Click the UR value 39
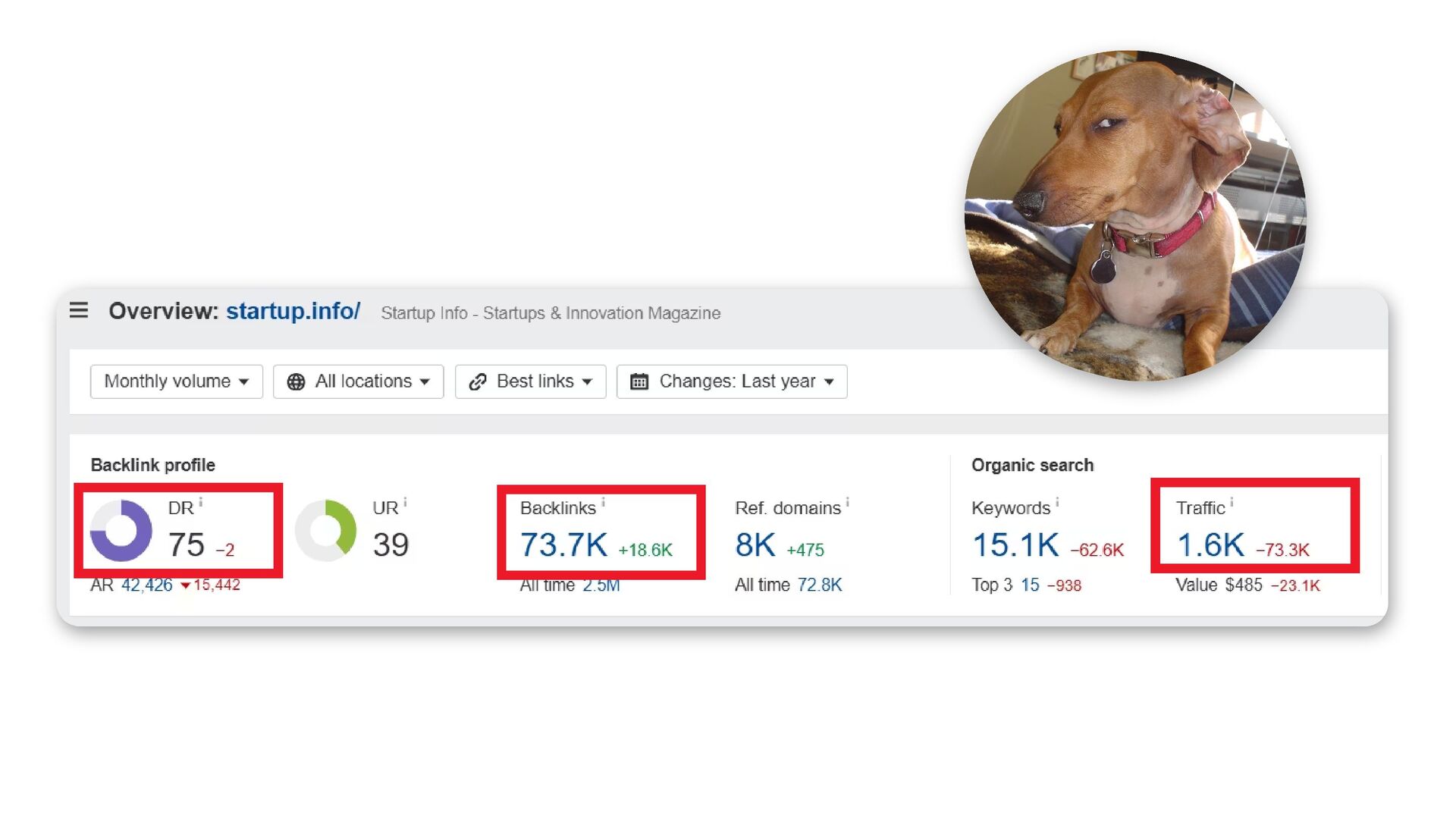 (391, 545)
